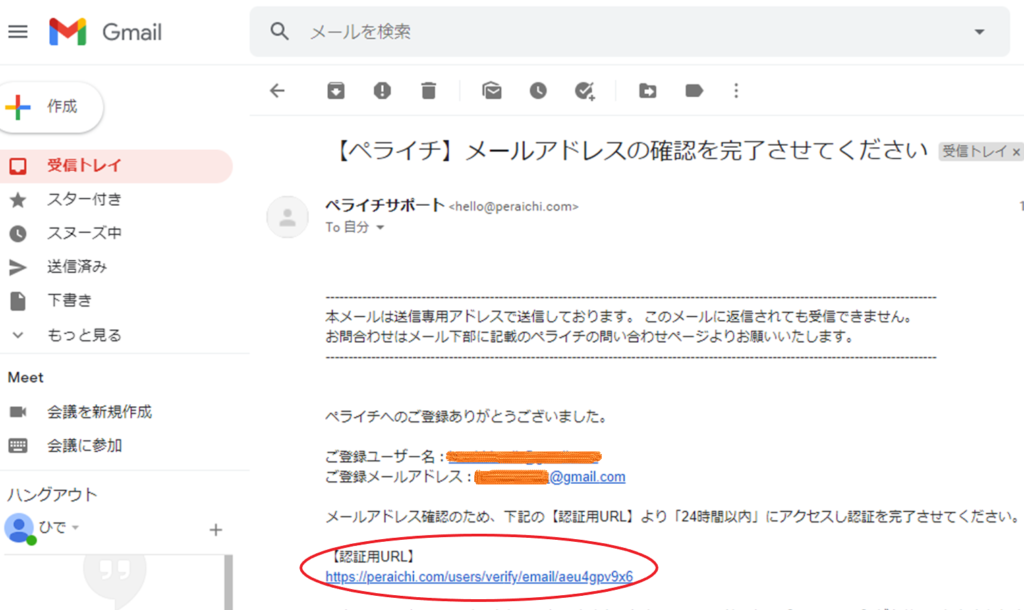
Task: Open 送信済み sent folder
Action: [77, 267]
